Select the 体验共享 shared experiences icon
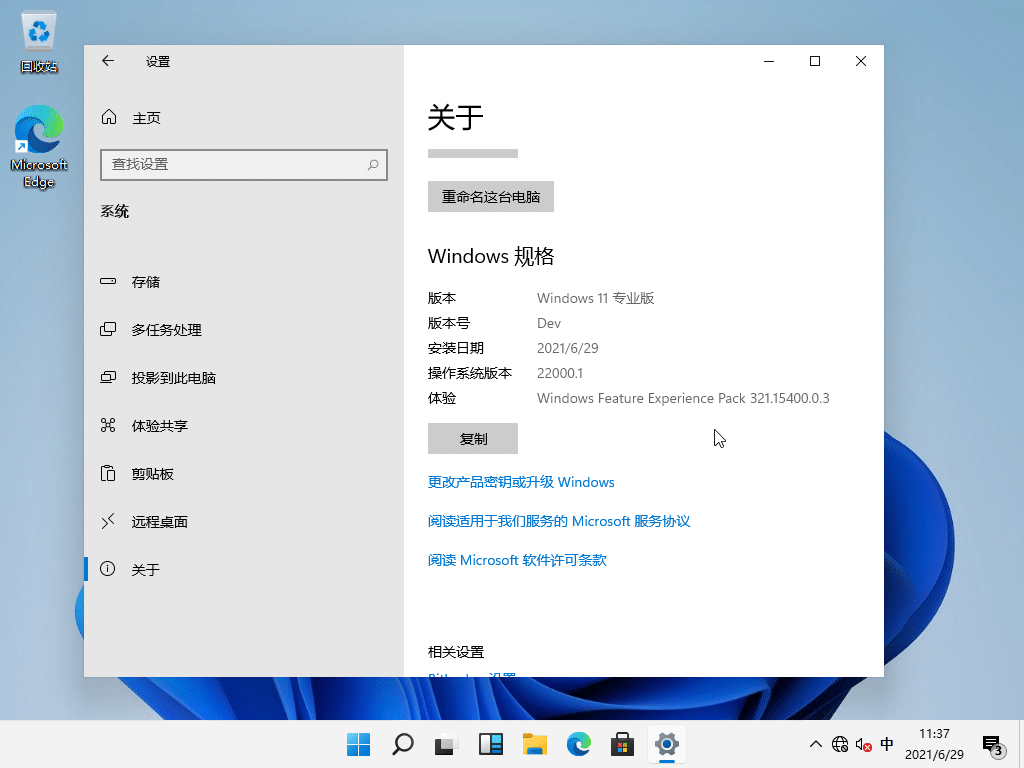This screenshot has width=1024, height=768. pos(108,425)
